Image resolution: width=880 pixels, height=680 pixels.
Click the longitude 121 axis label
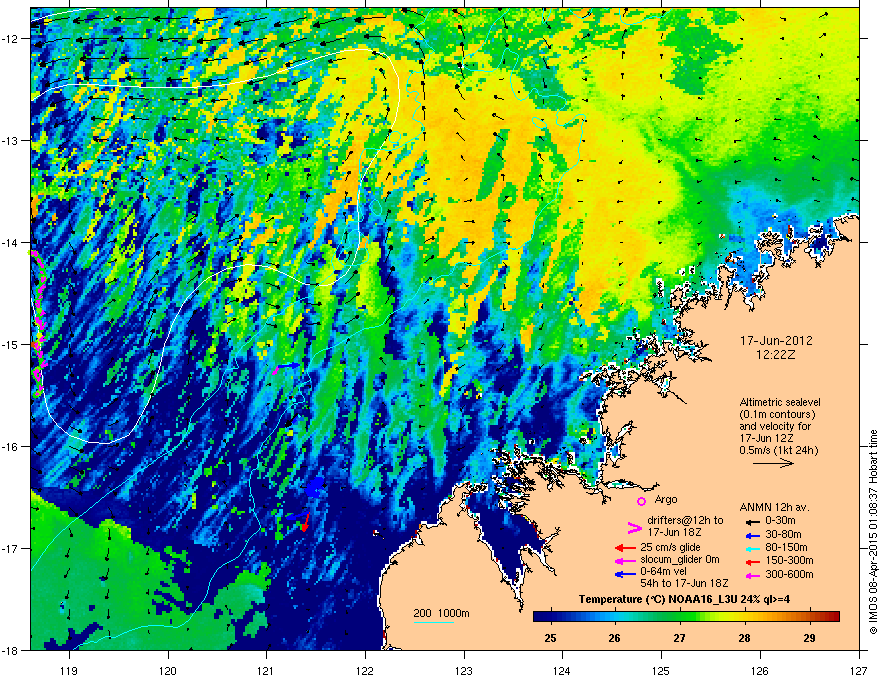click(266, 670)
